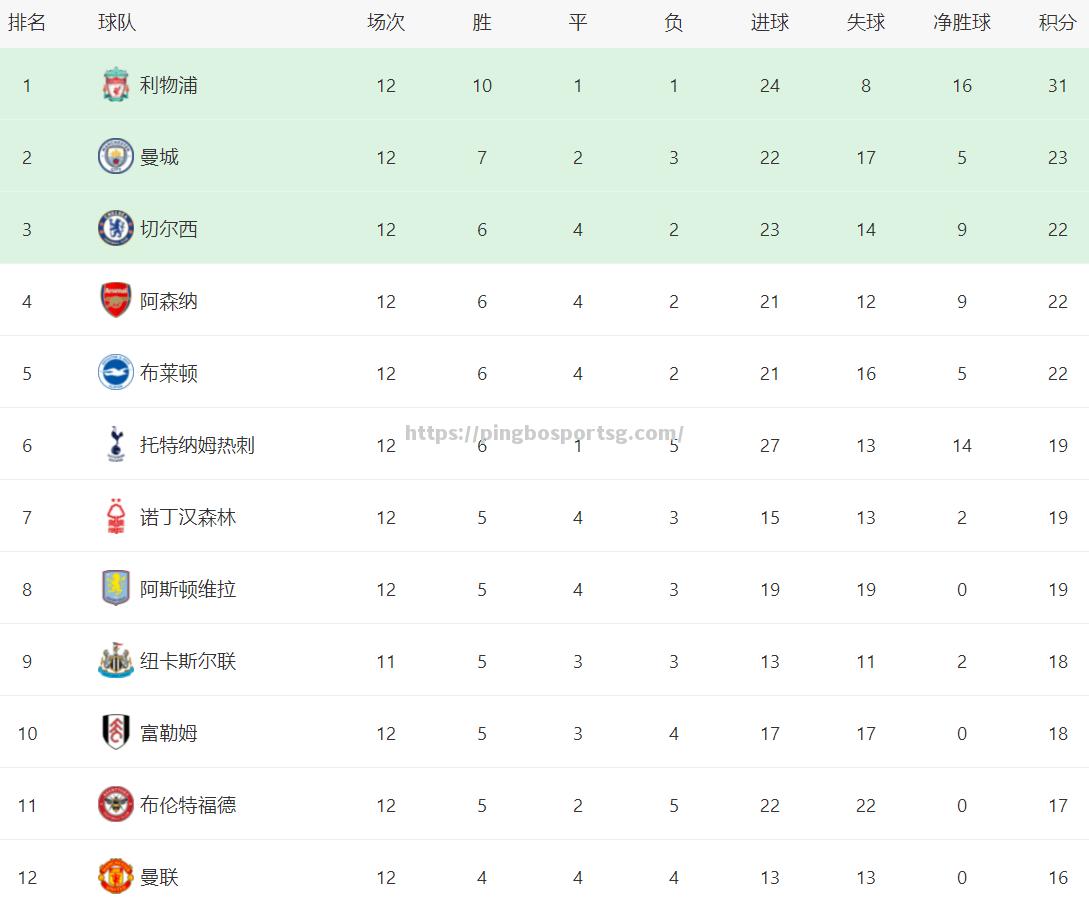Click the Tottenham cockerel logo

[115, 445]
